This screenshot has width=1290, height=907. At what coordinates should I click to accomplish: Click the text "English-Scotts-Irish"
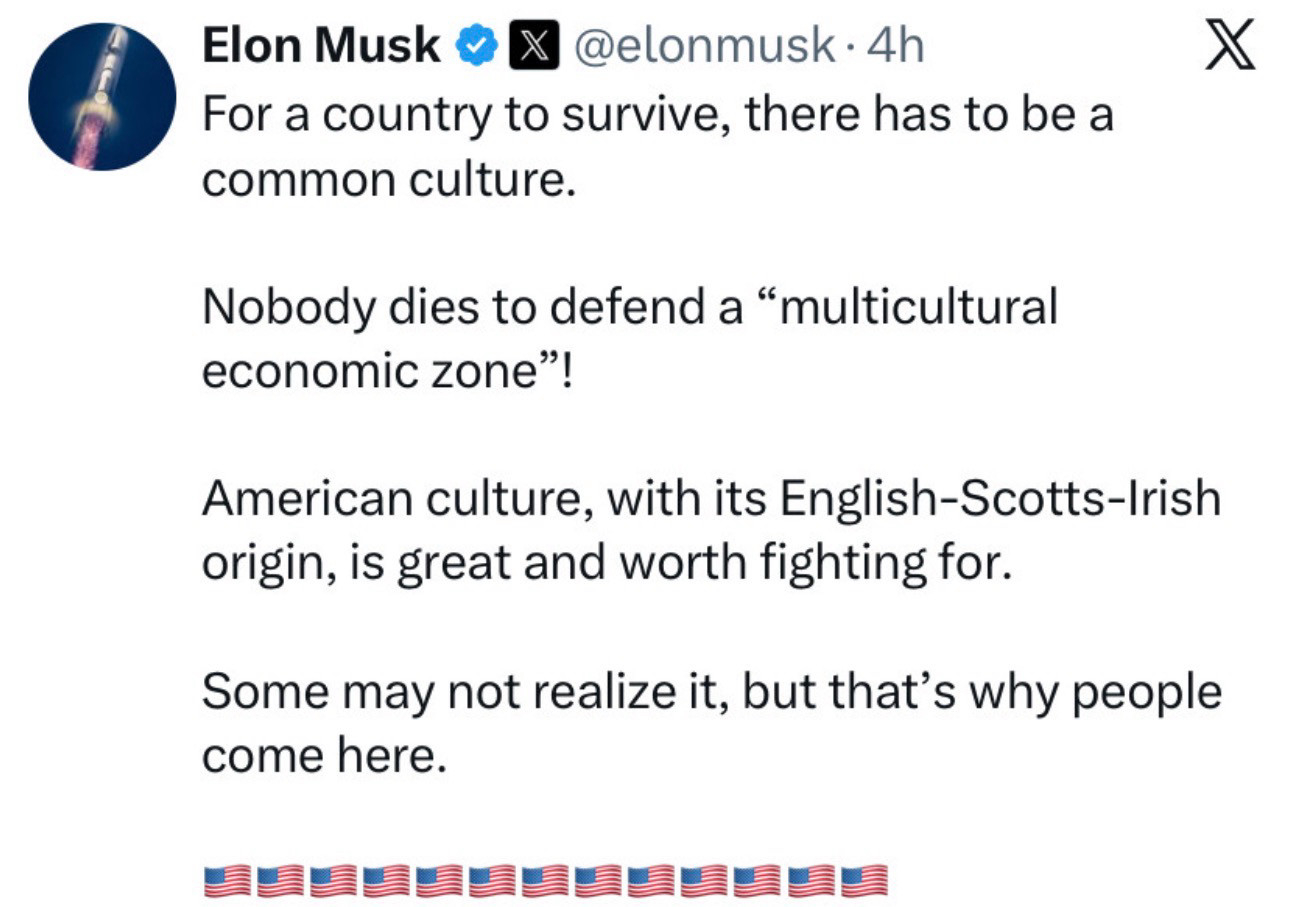click(x=1000, y=499)
